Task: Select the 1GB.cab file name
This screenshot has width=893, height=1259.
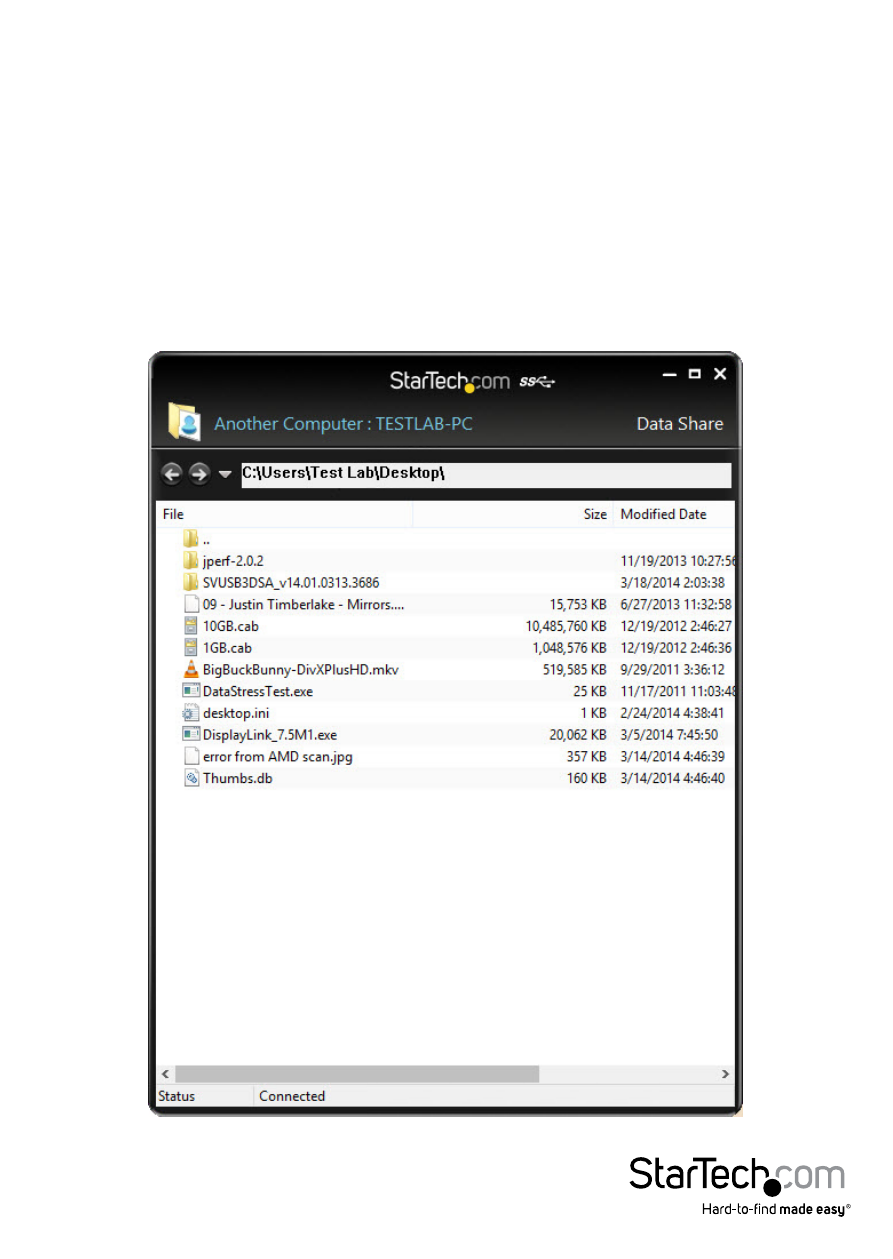Action: [x=227, y=647]
